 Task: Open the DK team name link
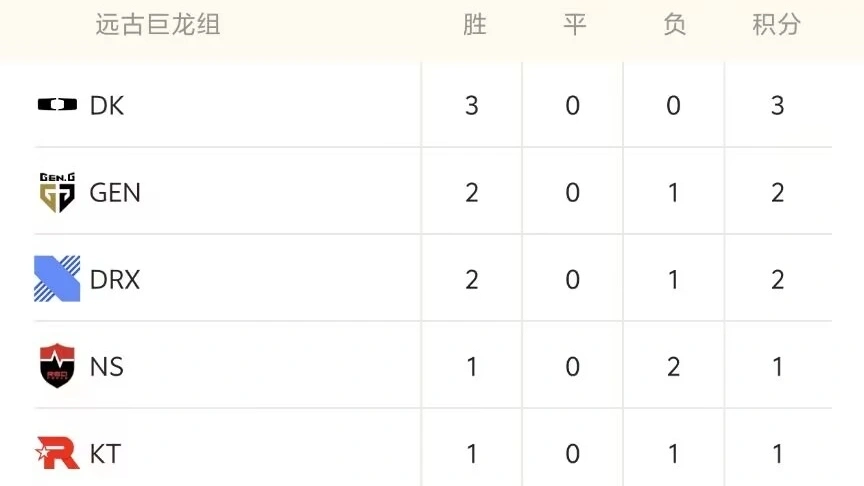(x=107, y=105)
